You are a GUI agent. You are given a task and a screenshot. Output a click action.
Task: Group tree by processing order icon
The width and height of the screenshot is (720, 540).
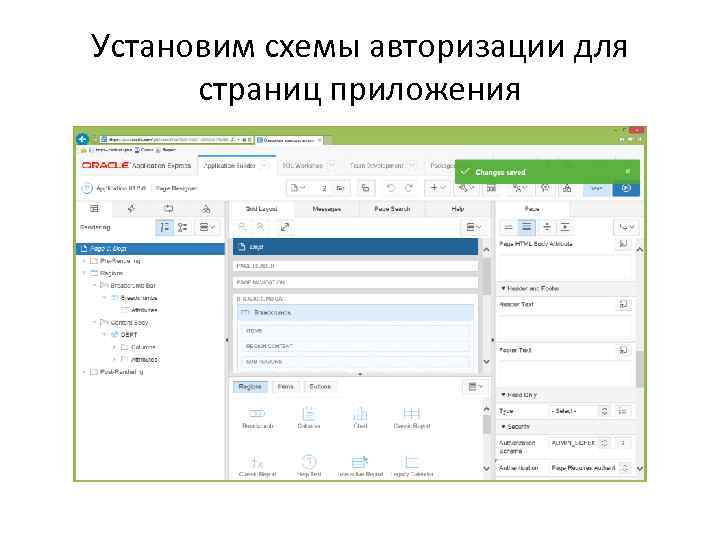tap(164, 227)
